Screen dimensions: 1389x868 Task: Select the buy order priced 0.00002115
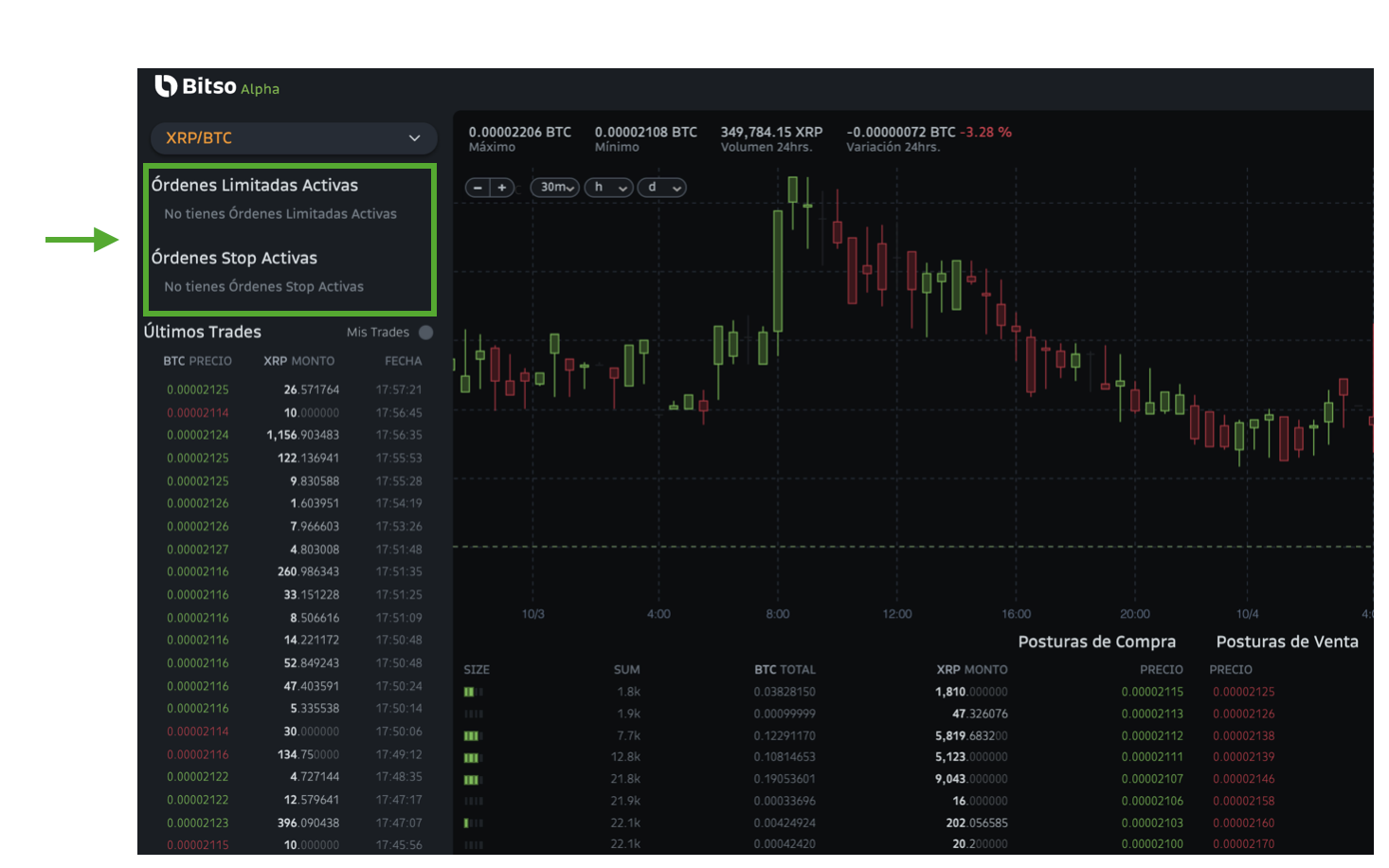1152,691
